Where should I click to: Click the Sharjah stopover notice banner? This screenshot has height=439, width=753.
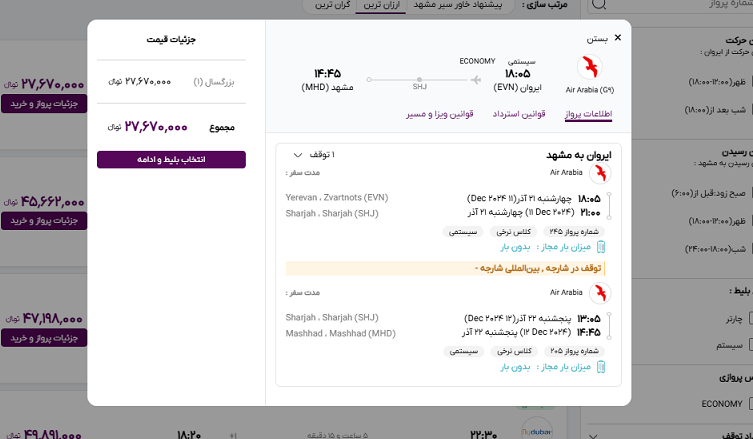[445, 268]
